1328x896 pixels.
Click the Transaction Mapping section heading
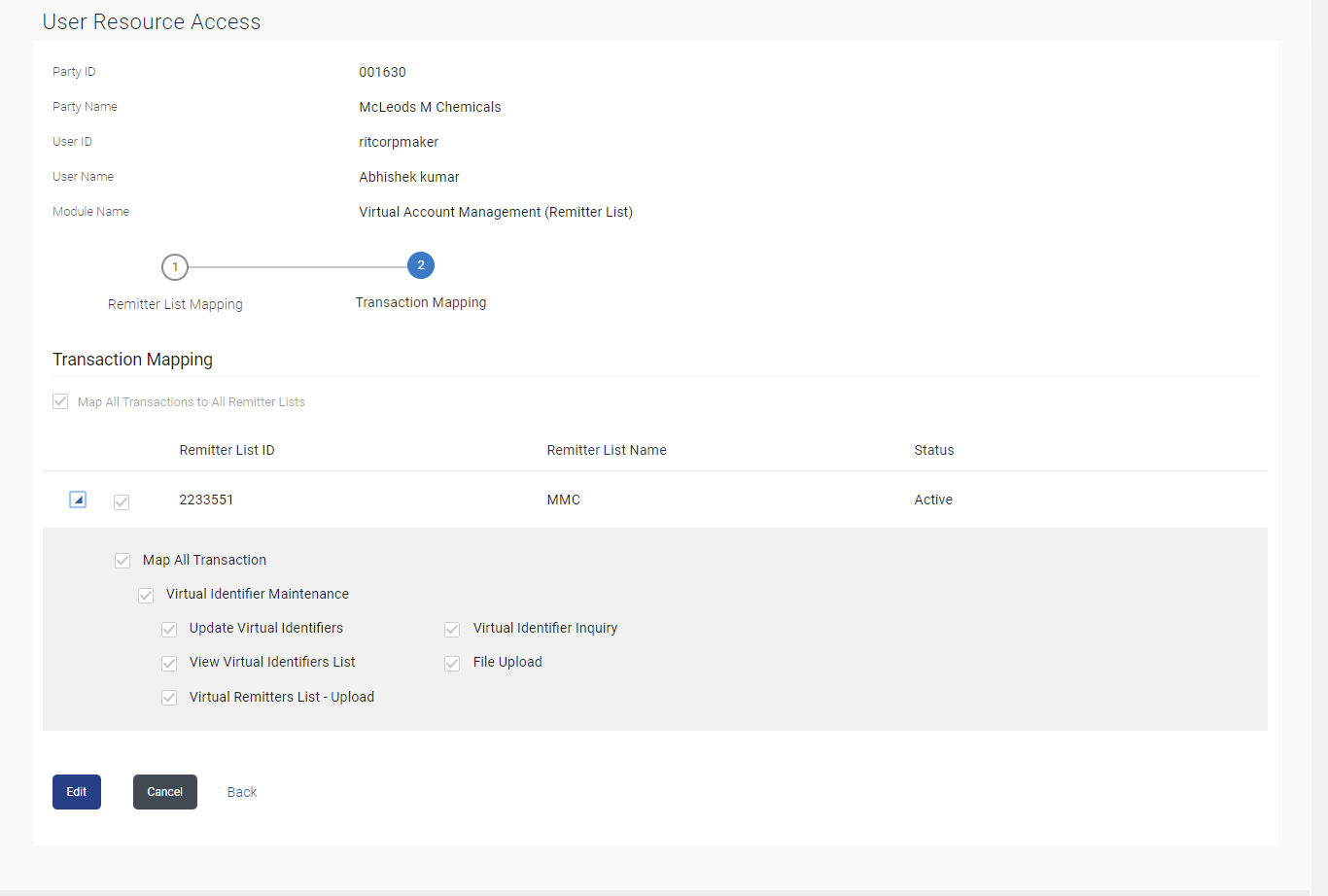(132, 360)
